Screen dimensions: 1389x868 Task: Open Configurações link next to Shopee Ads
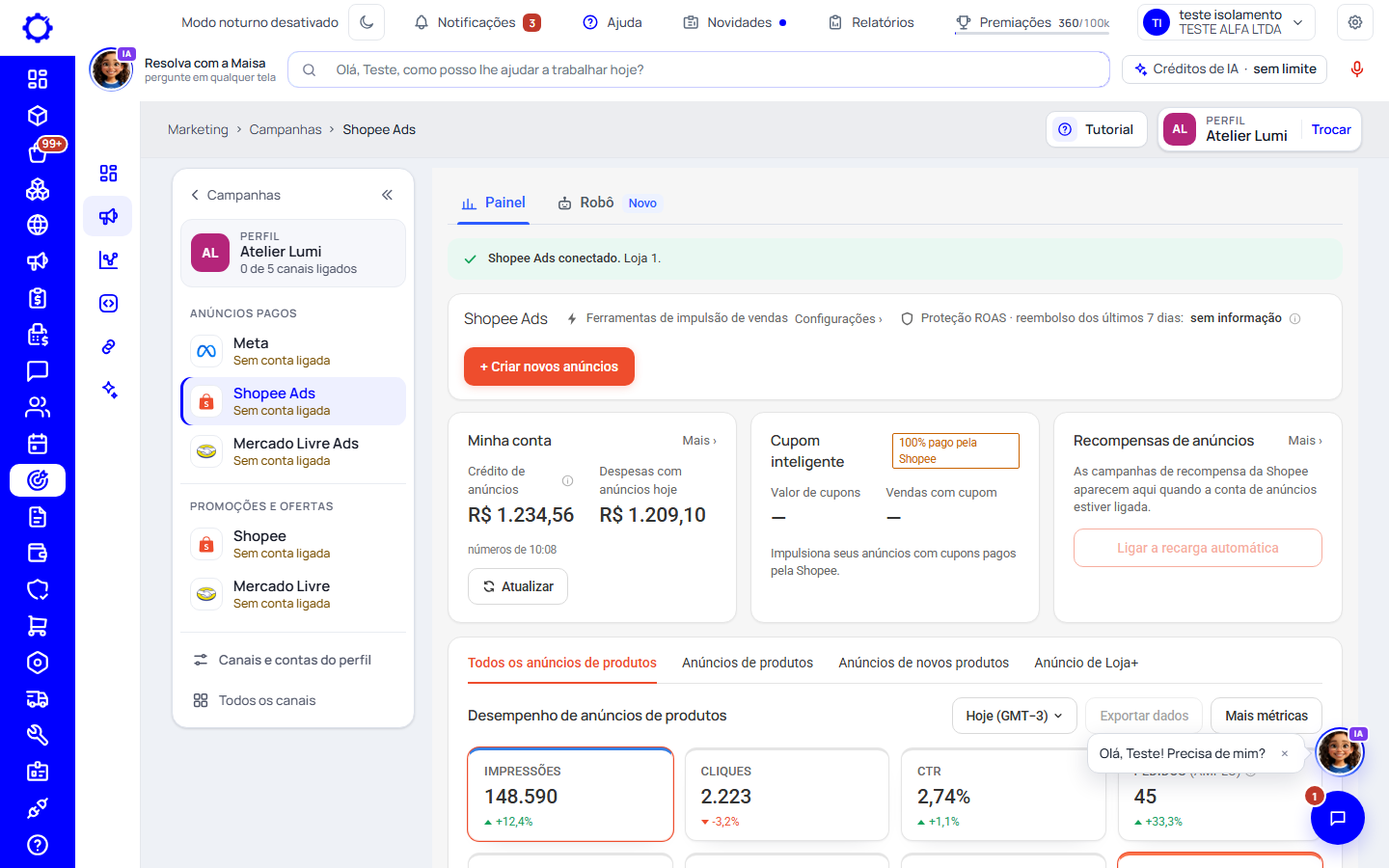838,319
